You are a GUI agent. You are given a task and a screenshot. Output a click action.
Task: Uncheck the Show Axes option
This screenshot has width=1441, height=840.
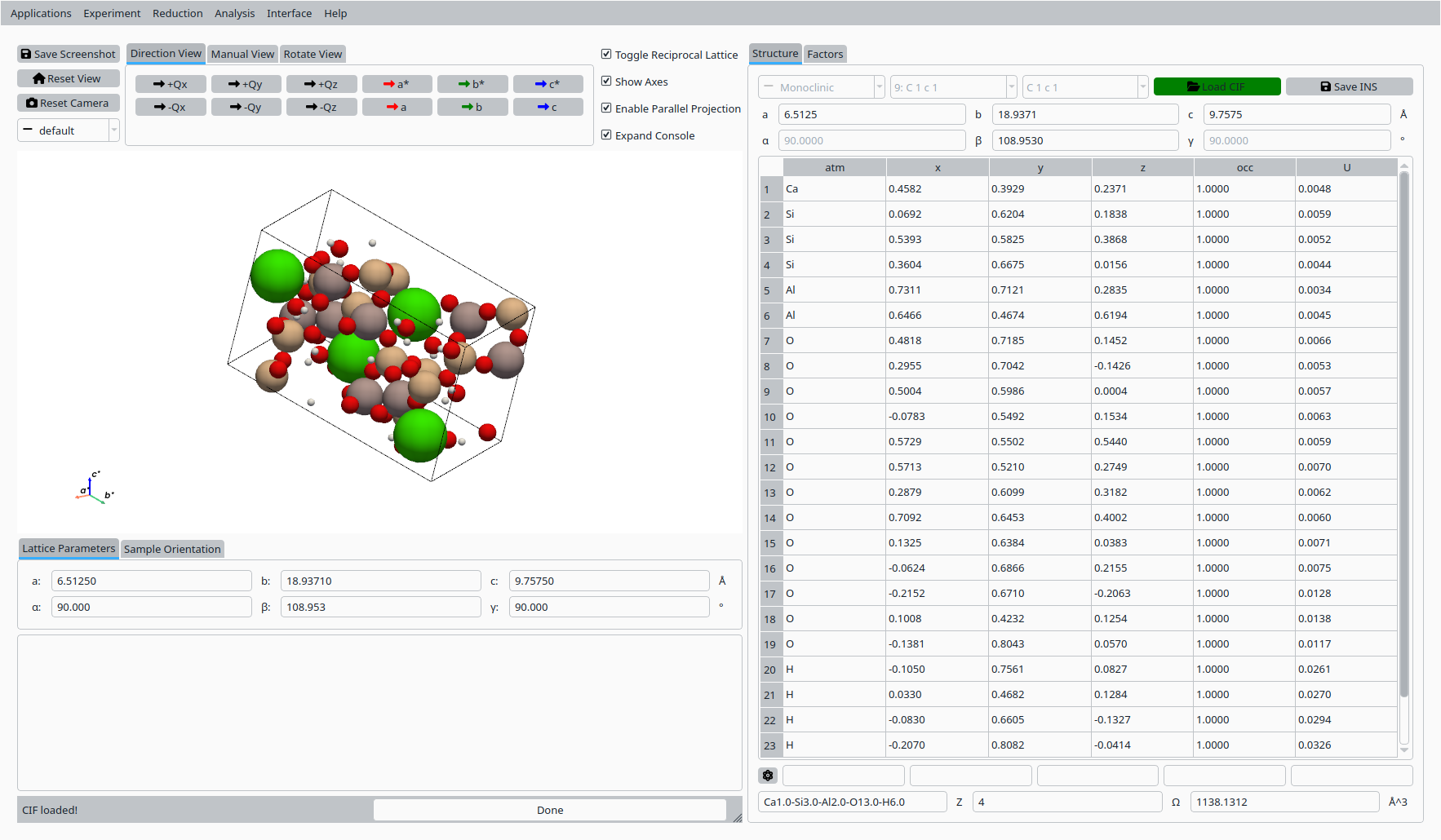606,82
